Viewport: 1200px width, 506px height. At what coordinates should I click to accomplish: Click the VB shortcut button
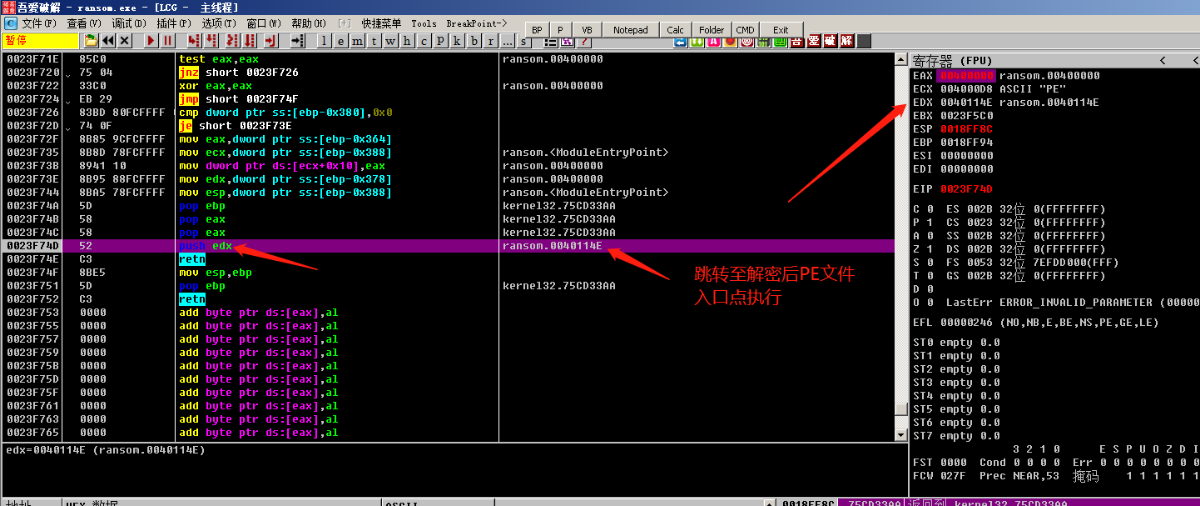[587, 30]
